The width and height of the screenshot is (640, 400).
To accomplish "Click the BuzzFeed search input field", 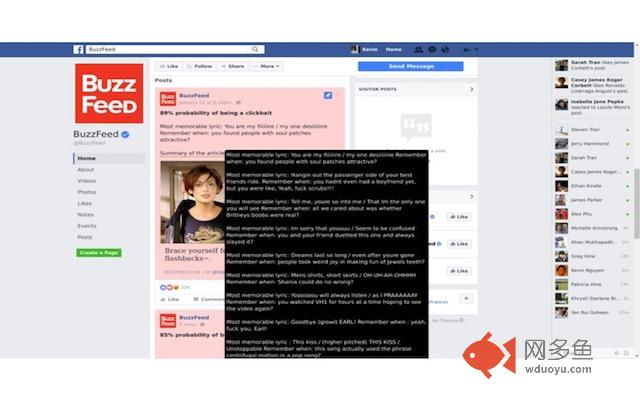I will [169, 49].
